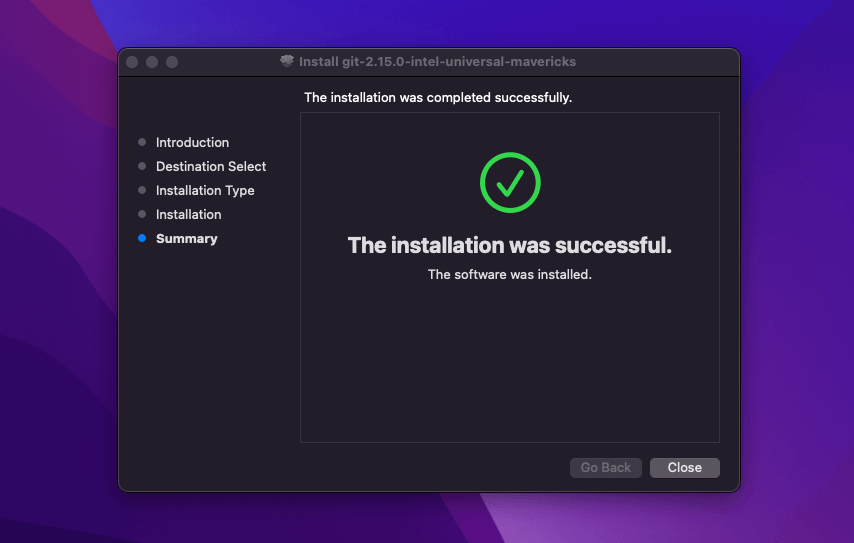Screen dimensions: 854x543
Task: Click "The installation was completed successfully." header
Action: pyautogui.click(x=438, y=98)
